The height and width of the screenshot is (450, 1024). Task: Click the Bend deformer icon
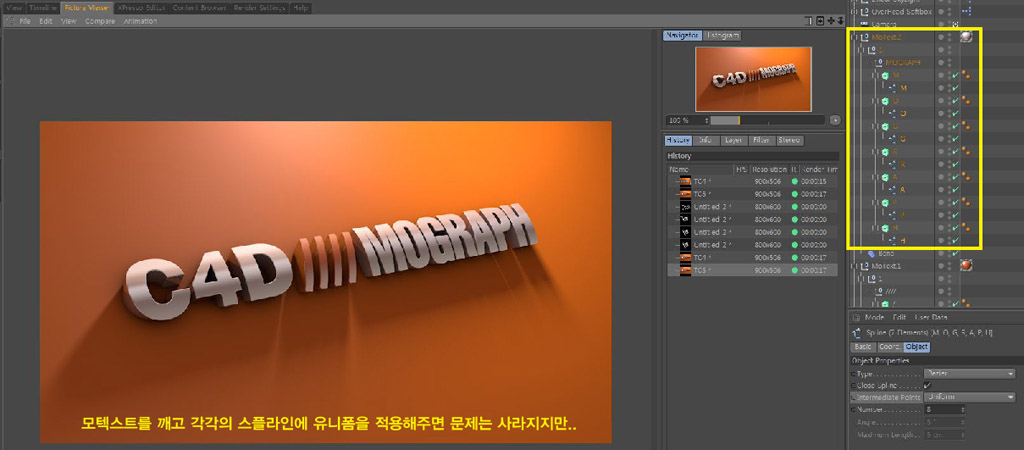[x=871, y=253]
